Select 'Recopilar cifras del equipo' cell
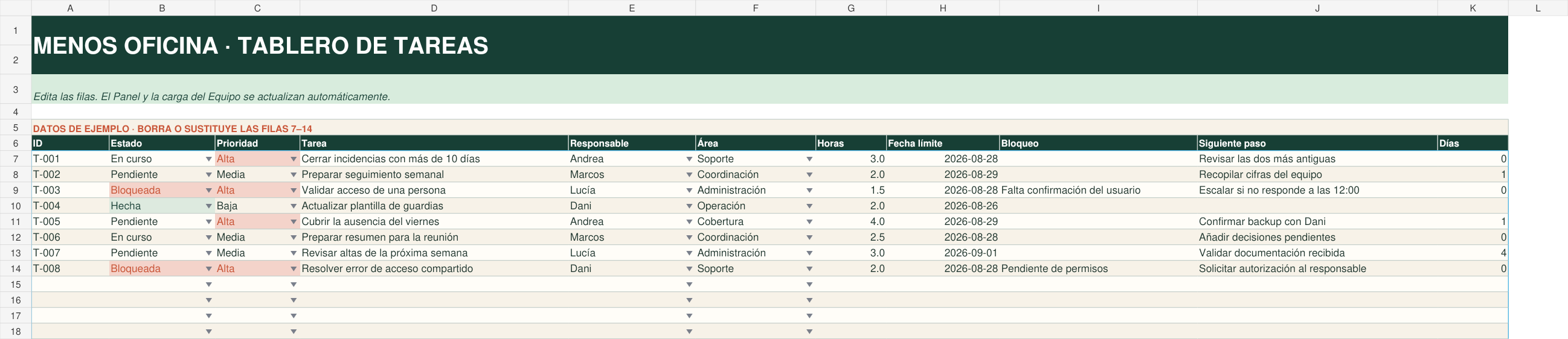 [1317, 175]
